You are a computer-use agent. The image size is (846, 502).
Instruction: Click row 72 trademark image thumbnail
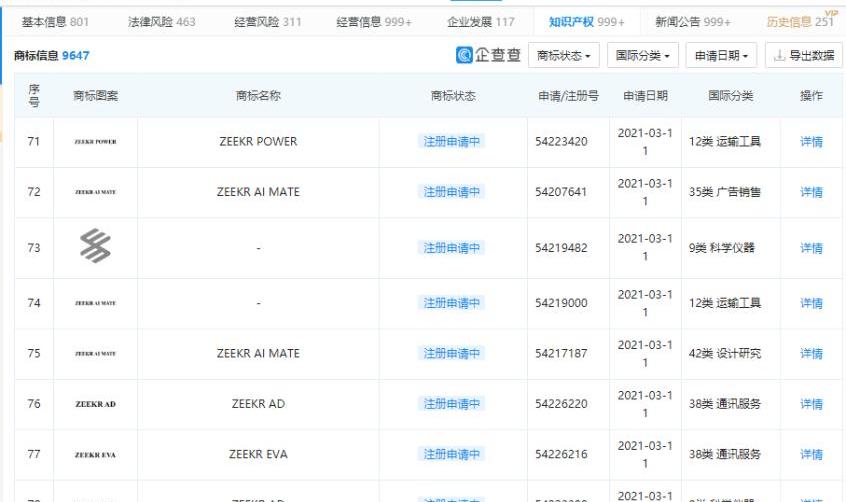95,192
